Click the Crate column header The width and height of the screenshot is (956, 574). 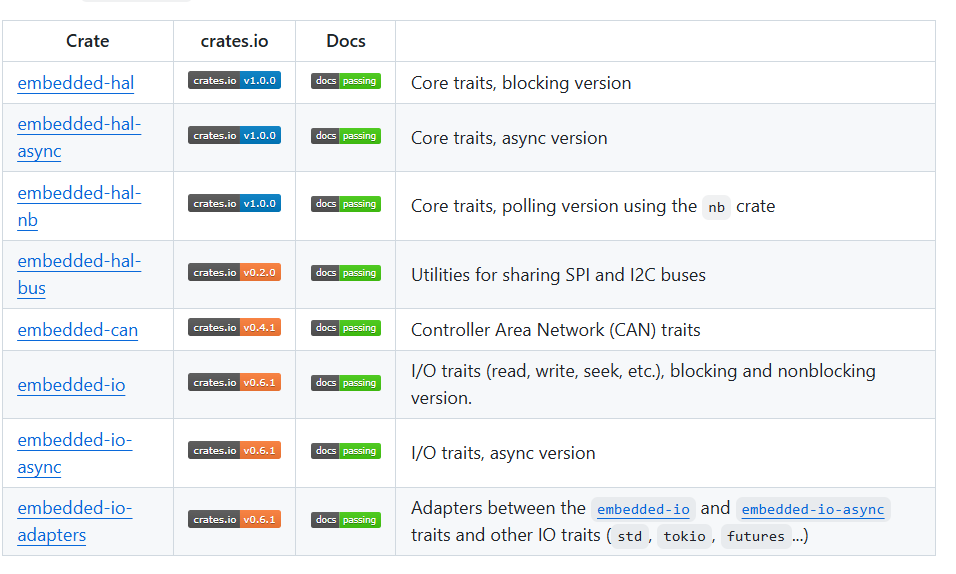click(88, 41)
